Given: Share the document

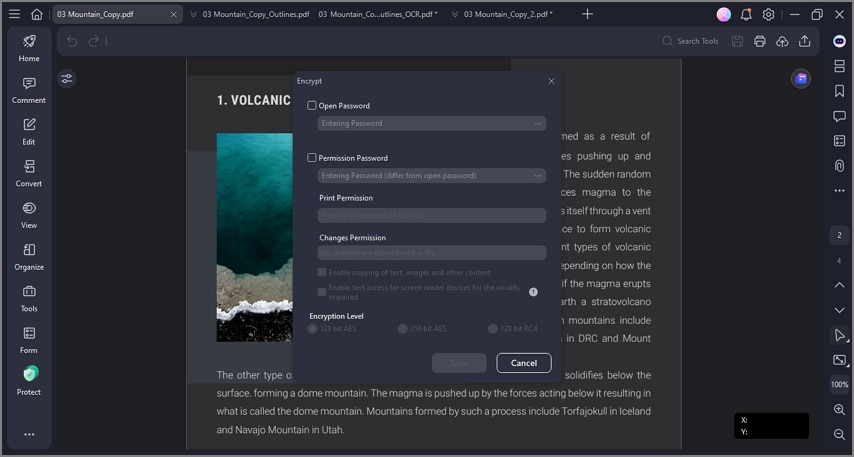Looking at the screenshot, I should (804, 41).
